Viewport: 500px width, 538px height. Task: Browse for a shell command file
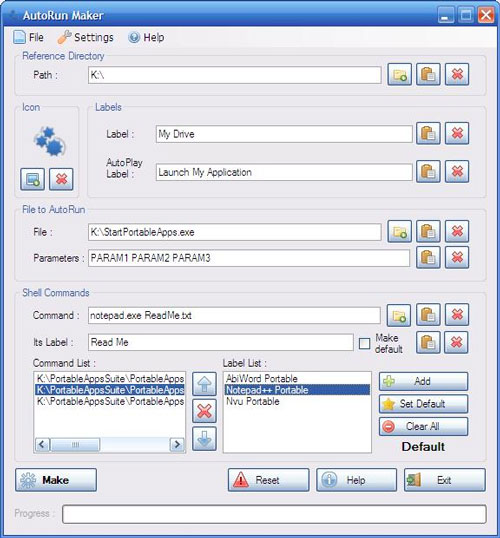tap(399, 315)
